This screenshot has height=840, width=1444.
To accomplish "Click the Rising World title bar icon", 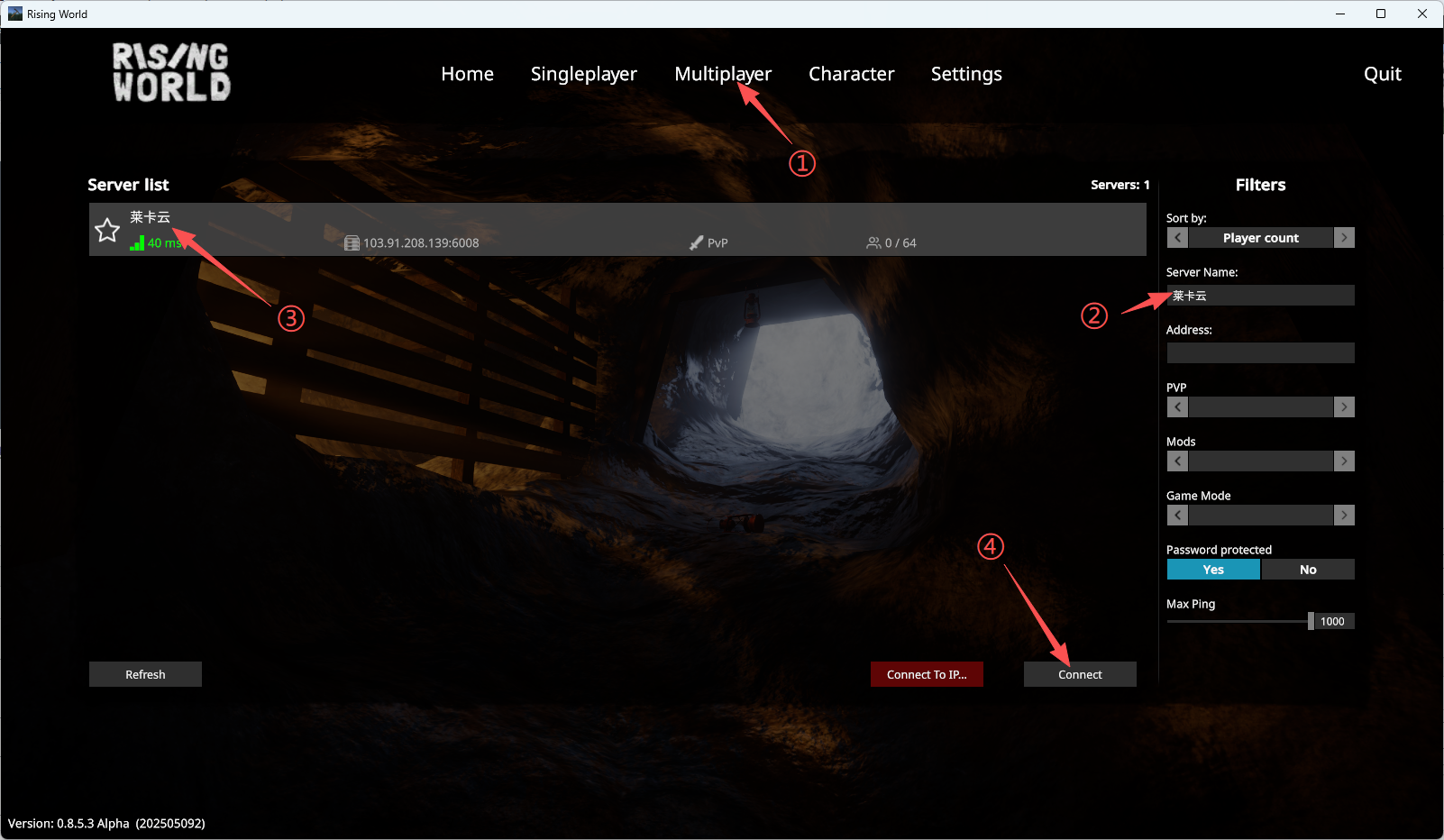I will point(15,14).
